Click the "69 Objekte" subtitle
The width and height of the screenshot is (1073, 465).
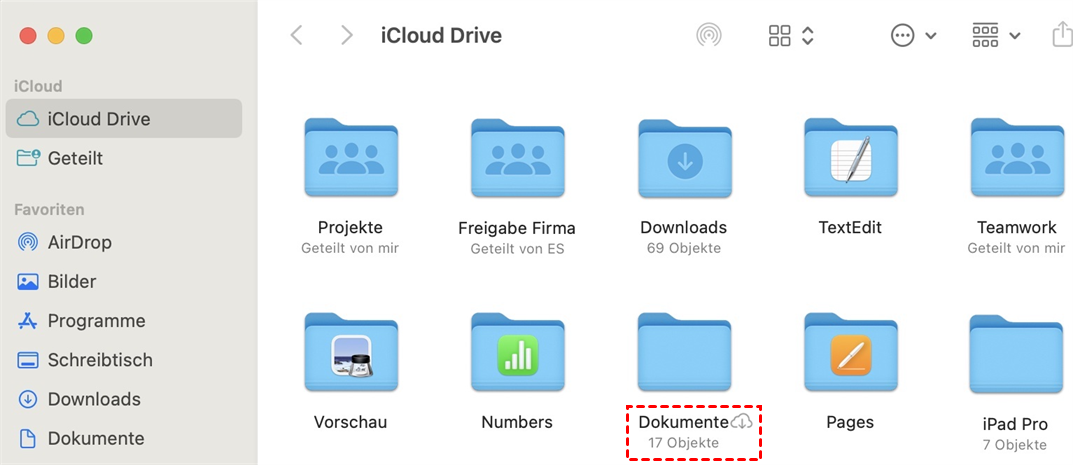pos(684,248)
